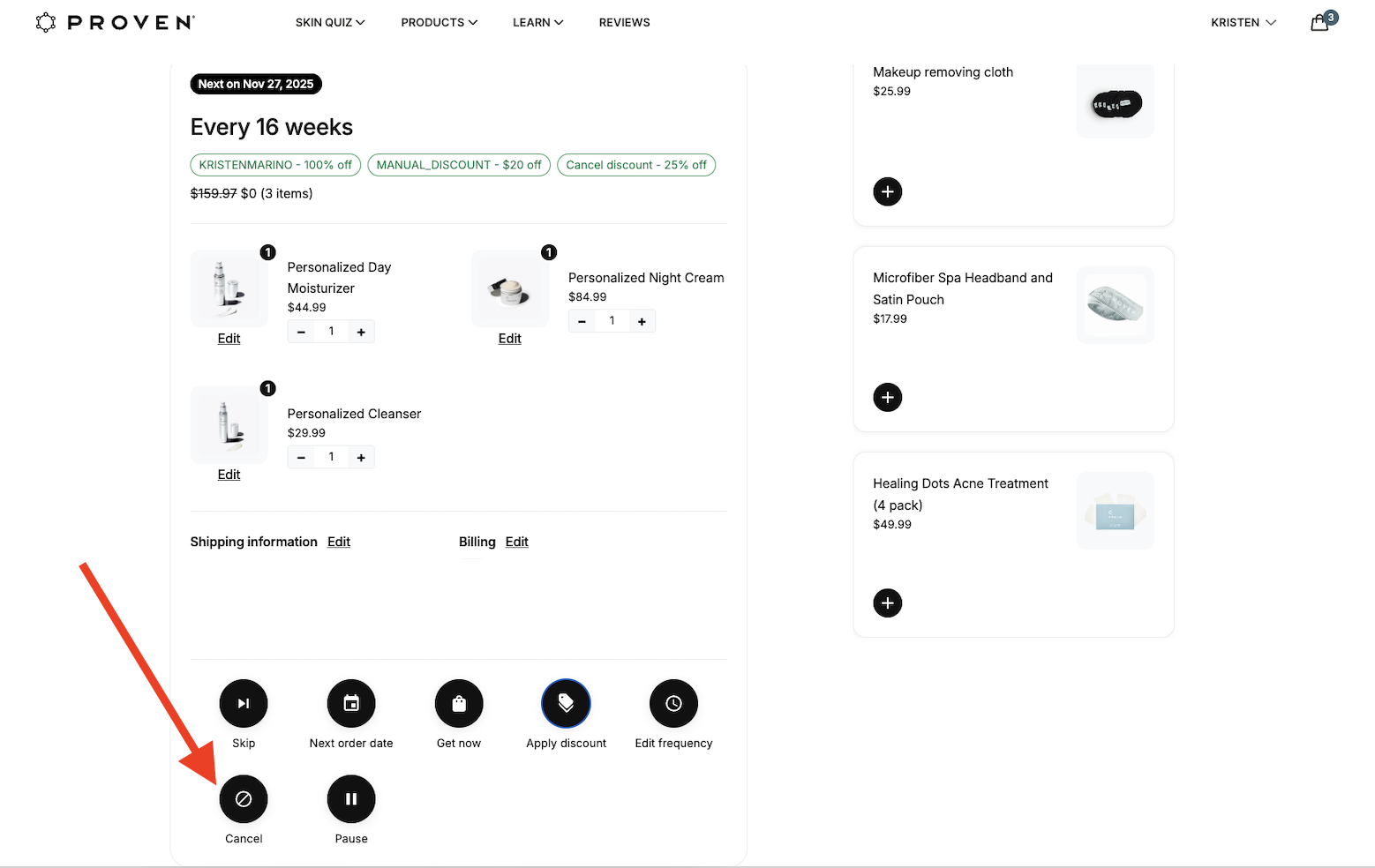This screenshot has height=868, width=1375.
Task: Click the $159.97 strikethrough price
Action: tap(214, 193)
